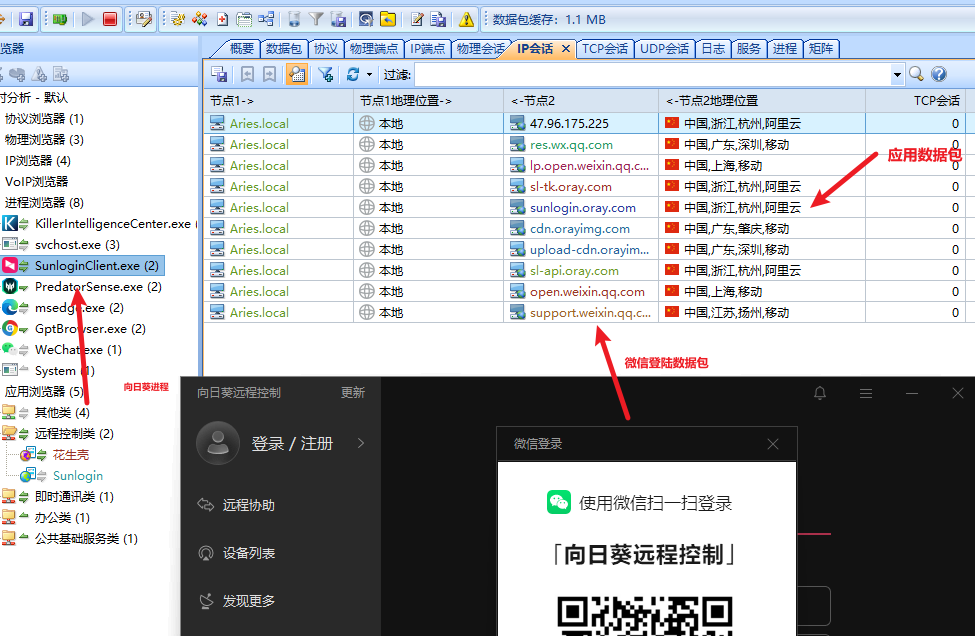
Task: Sort by <-节点2 column header
Action: pyautogui.click(x=581, y=101)
